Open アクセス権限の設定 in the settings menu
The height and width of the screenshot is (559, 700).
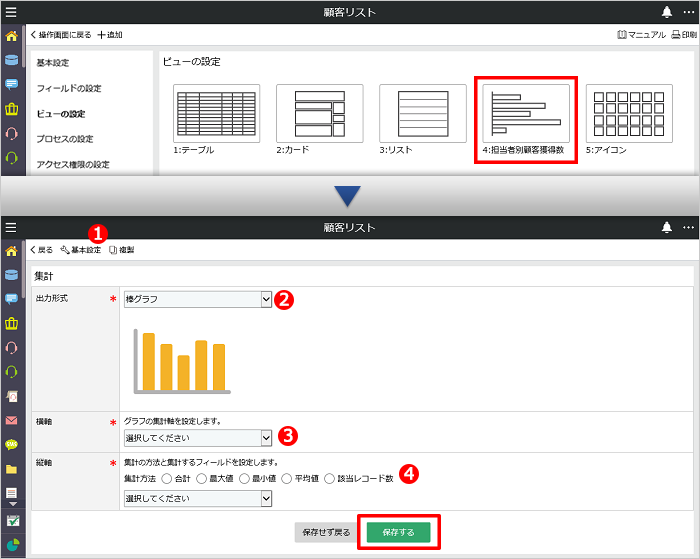[x=73, y=164]
